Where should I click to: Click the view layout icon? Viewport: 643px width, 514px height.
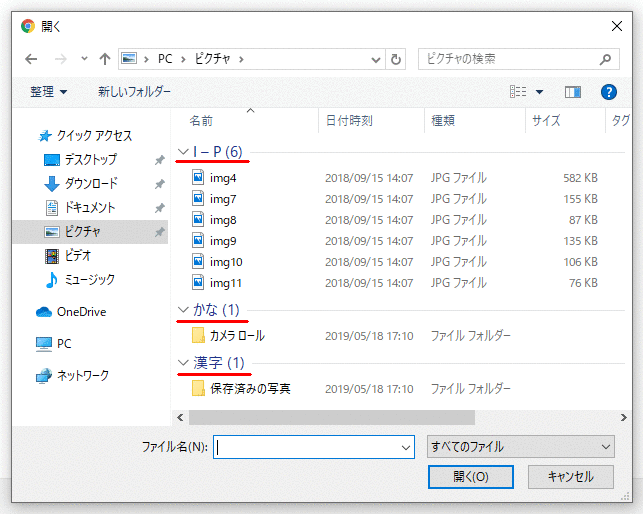coord(518,92)
